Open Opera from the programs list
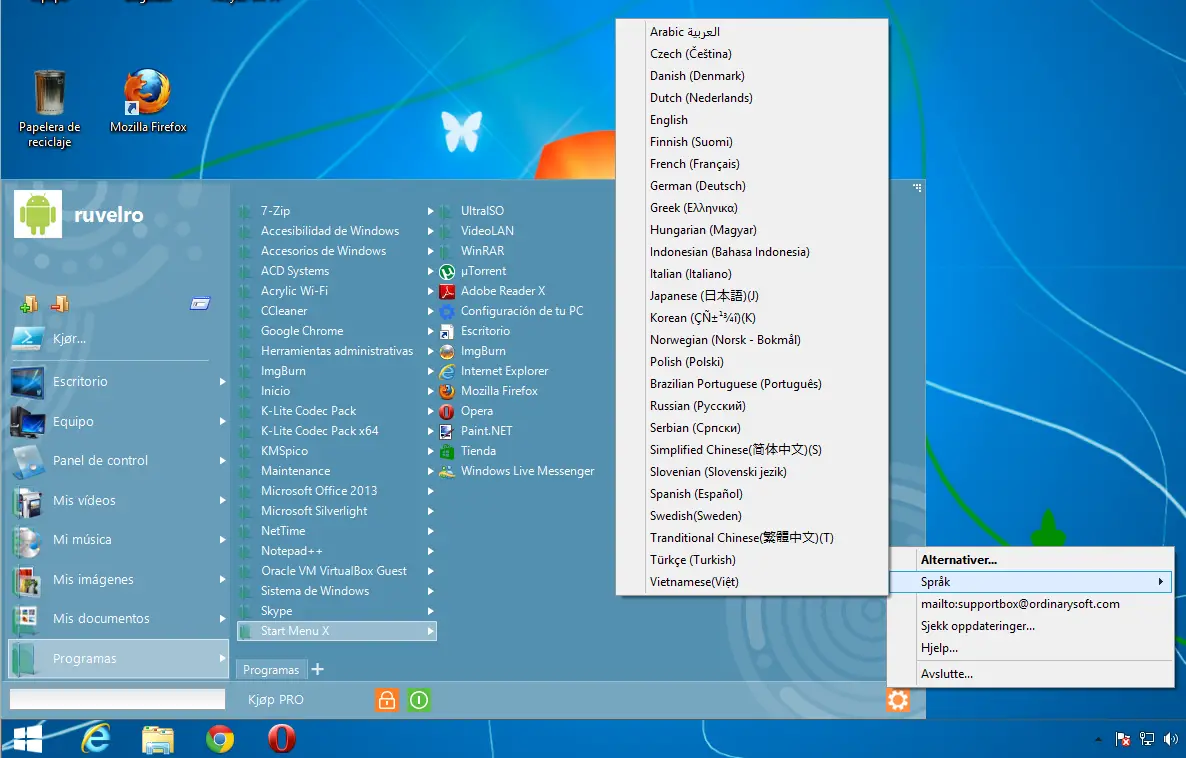Image resolution: width=1186 pixels, height=758 pixels. point(476,411)
